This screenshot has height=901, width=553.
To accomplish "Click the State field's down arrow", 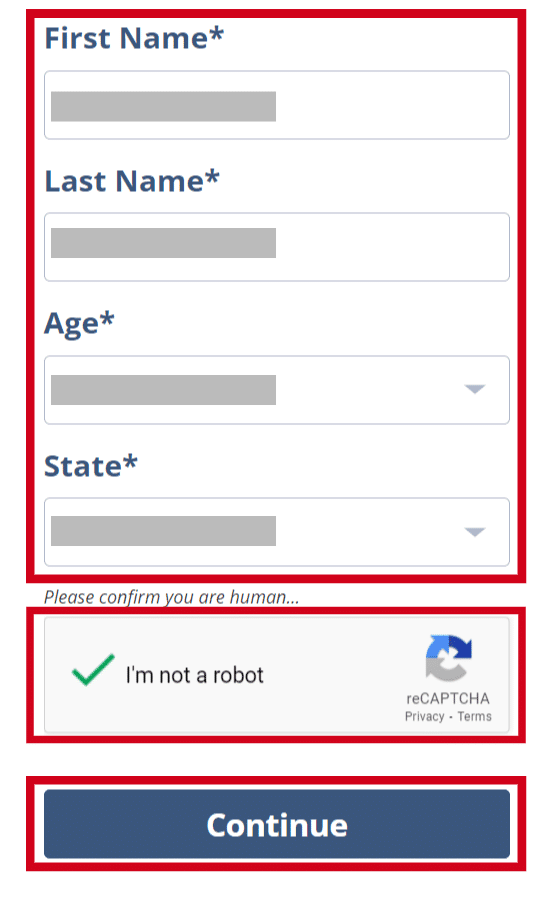I will pos(475,532).
